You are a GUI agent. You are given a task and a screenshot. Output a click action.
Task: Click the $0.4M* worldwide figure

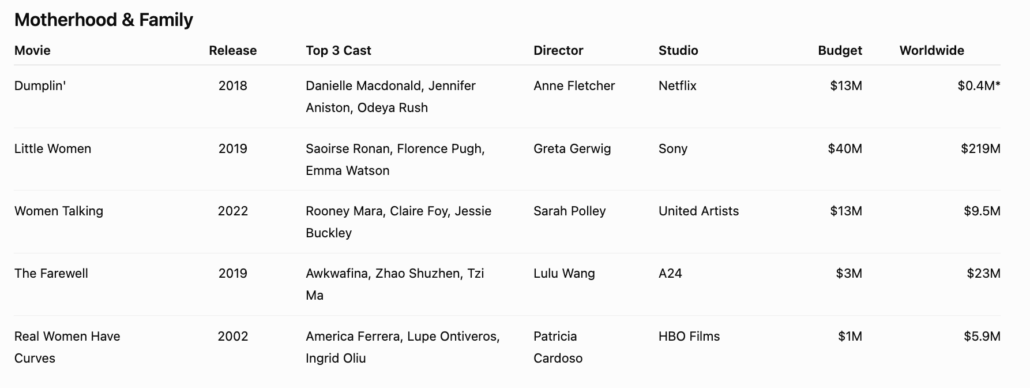point(979,86)
